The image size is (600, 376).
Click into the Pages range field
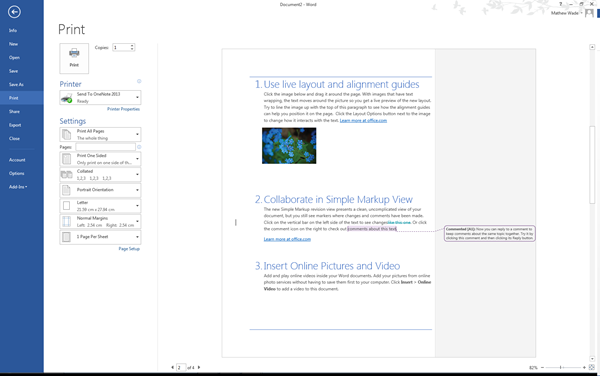106,147
